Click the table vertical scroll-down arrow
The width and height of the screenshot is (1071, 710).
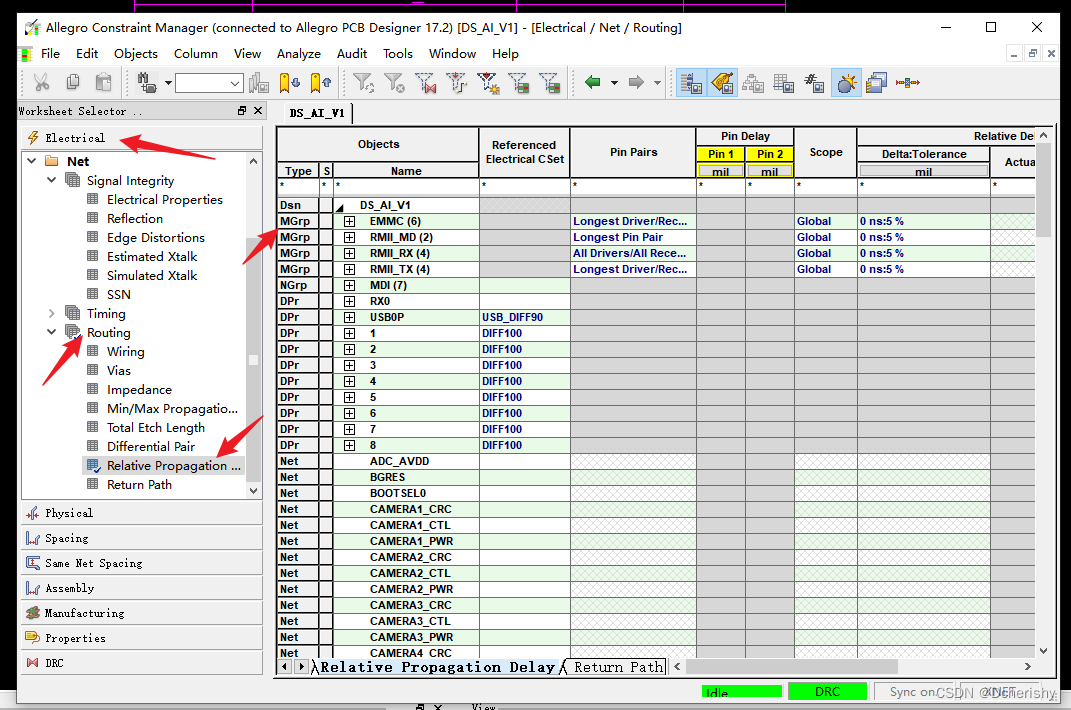point(1043,651)
